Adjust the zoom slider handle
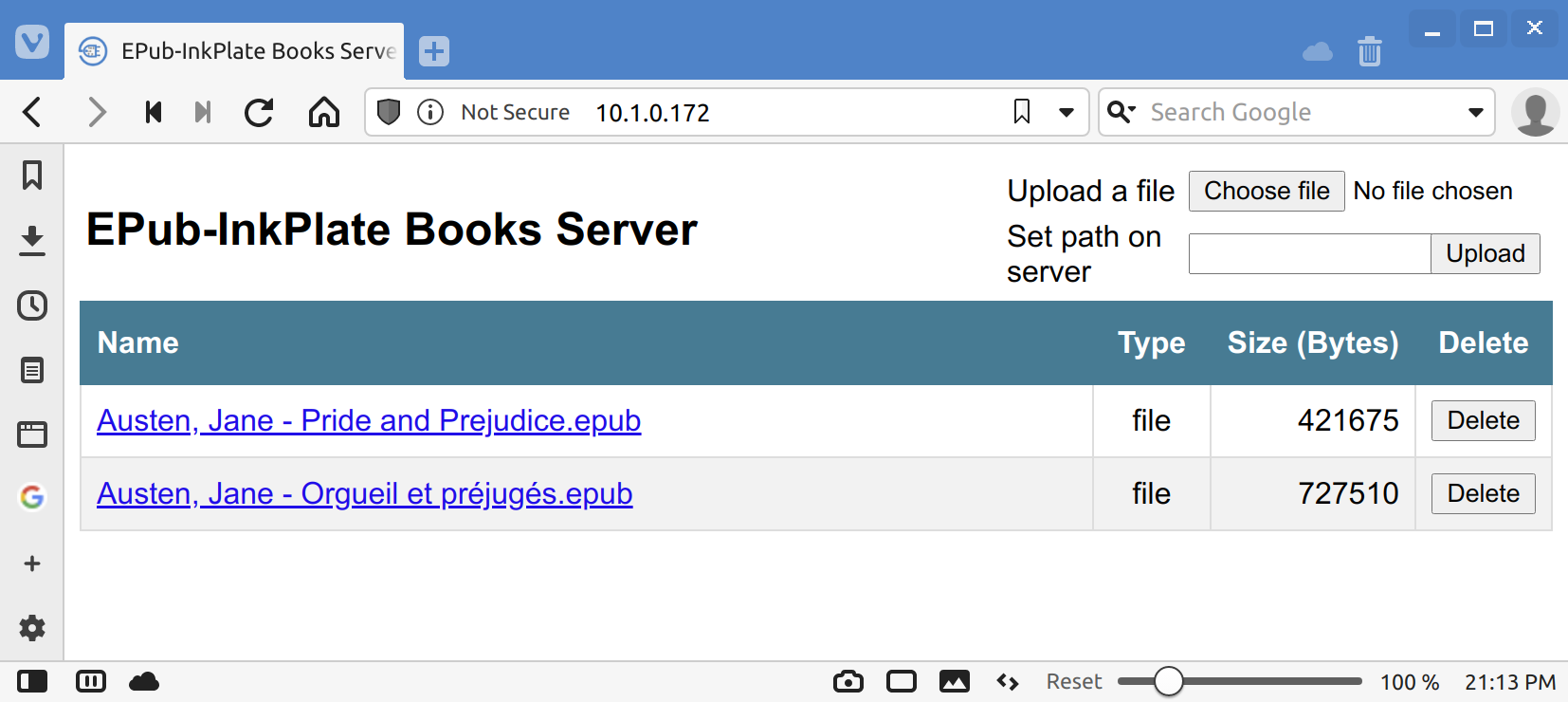Image resolution: width=1568 pixels, height=702 pixels. (1169, 681)
